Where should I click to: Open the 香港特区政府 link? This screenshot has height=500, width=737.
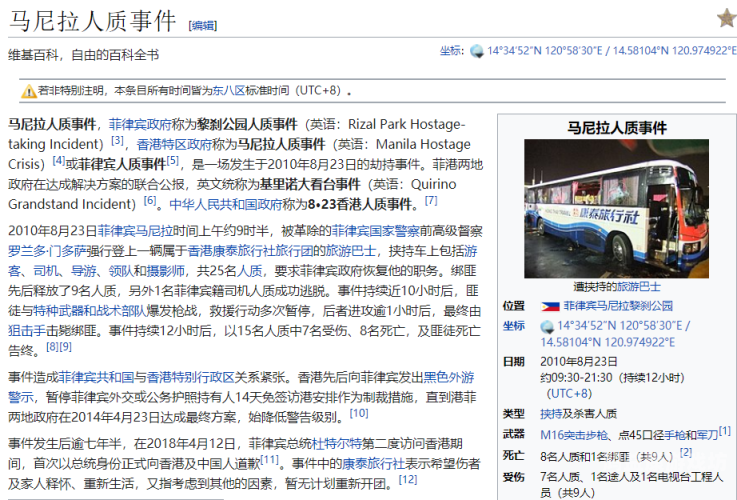click(174, 144)
